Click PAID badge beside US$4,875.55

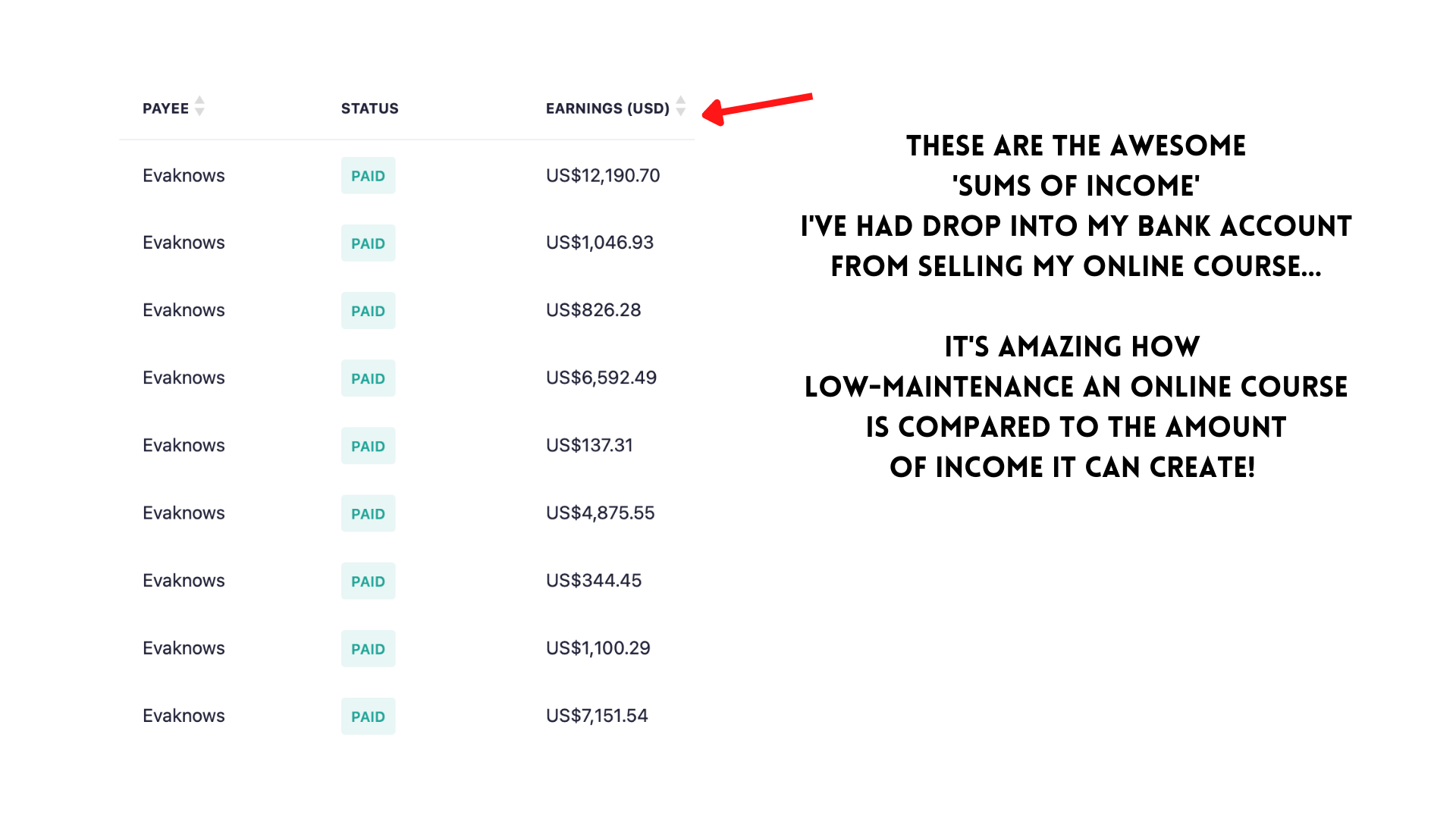pos(368,513)
